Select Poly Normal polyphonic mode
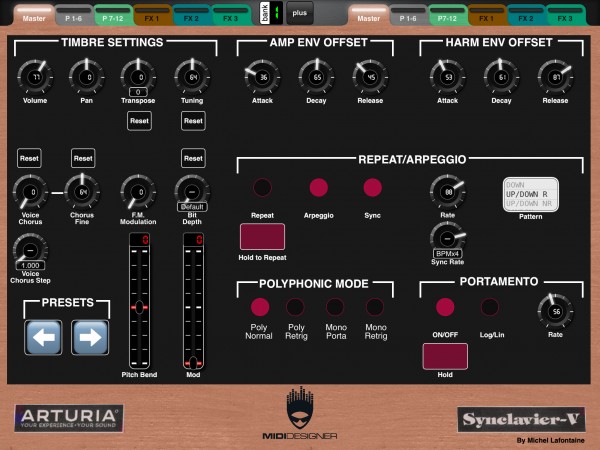The image size is (600, 450). click(260, 307)
